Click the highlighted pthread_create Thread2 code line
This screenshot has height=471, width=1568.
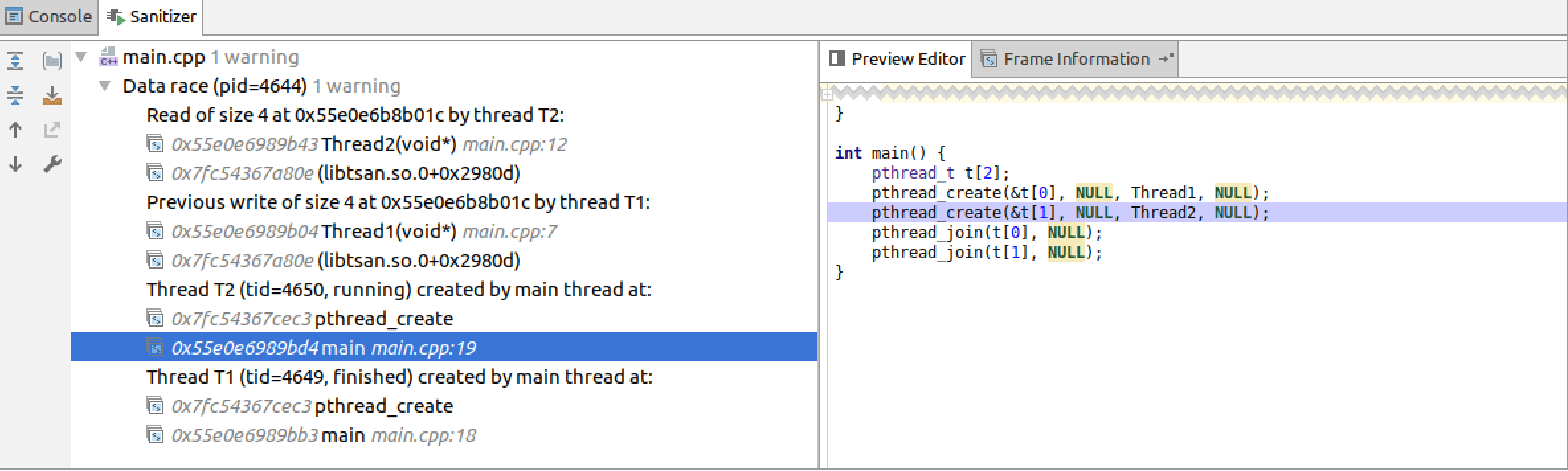pos(1069,212)
